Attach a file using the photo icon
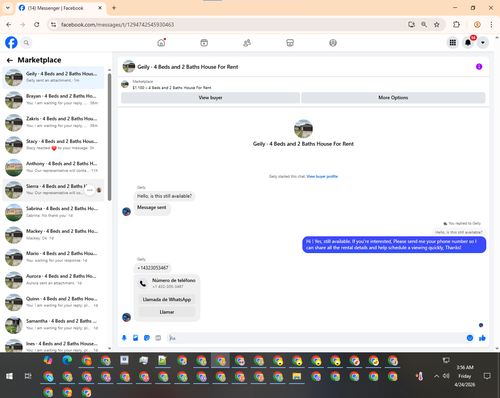This screenshot has height=398, width=500. click(136, 338)
